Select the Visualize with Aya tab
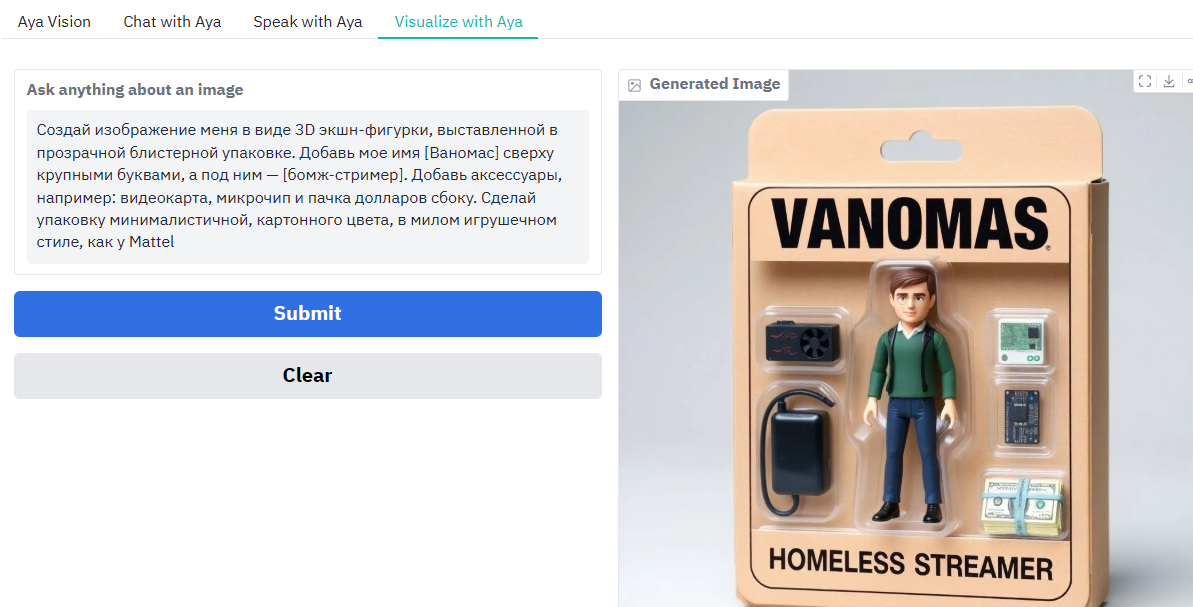The height and width of the screenshot is (607, 1193). pyautogui.click(x=458, y=21)
